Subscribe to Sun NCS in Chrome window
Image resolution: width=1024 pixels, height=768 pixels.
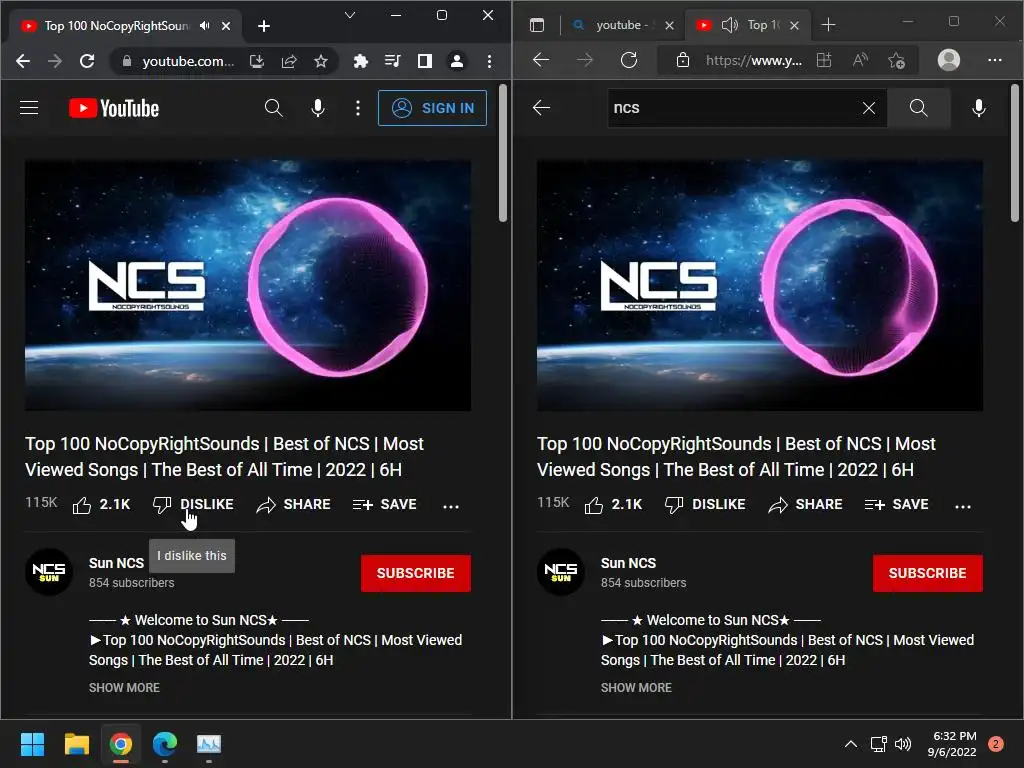415,573
